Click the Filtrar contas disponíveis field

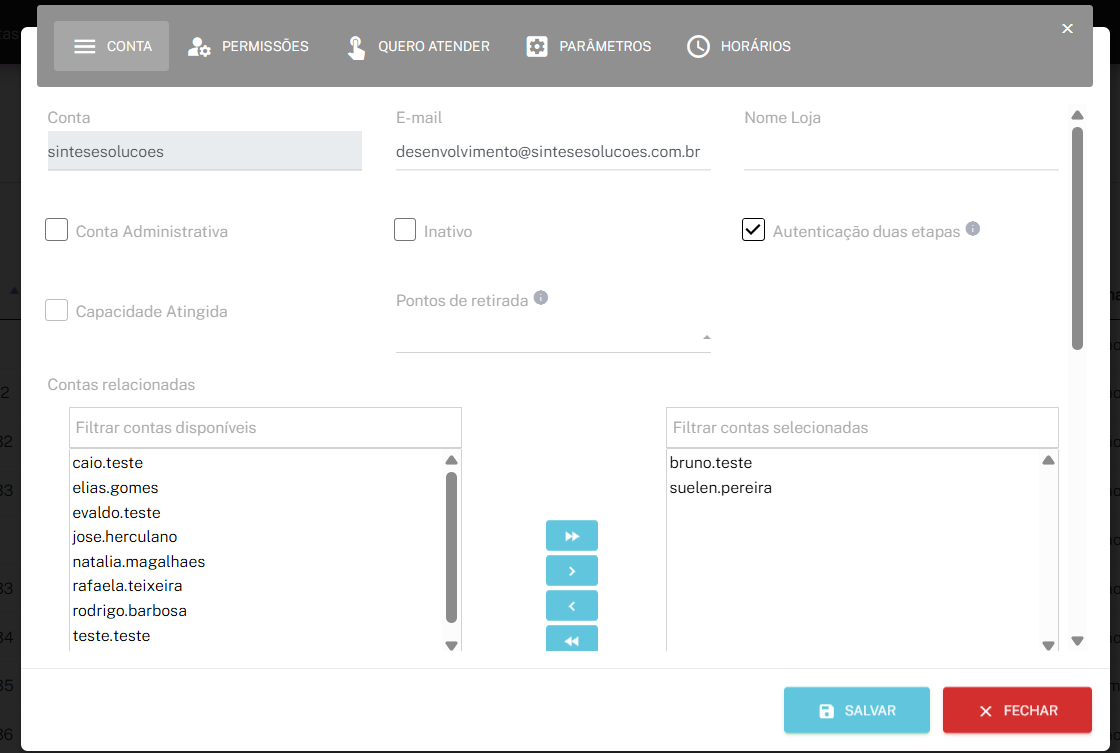point(265,427)
